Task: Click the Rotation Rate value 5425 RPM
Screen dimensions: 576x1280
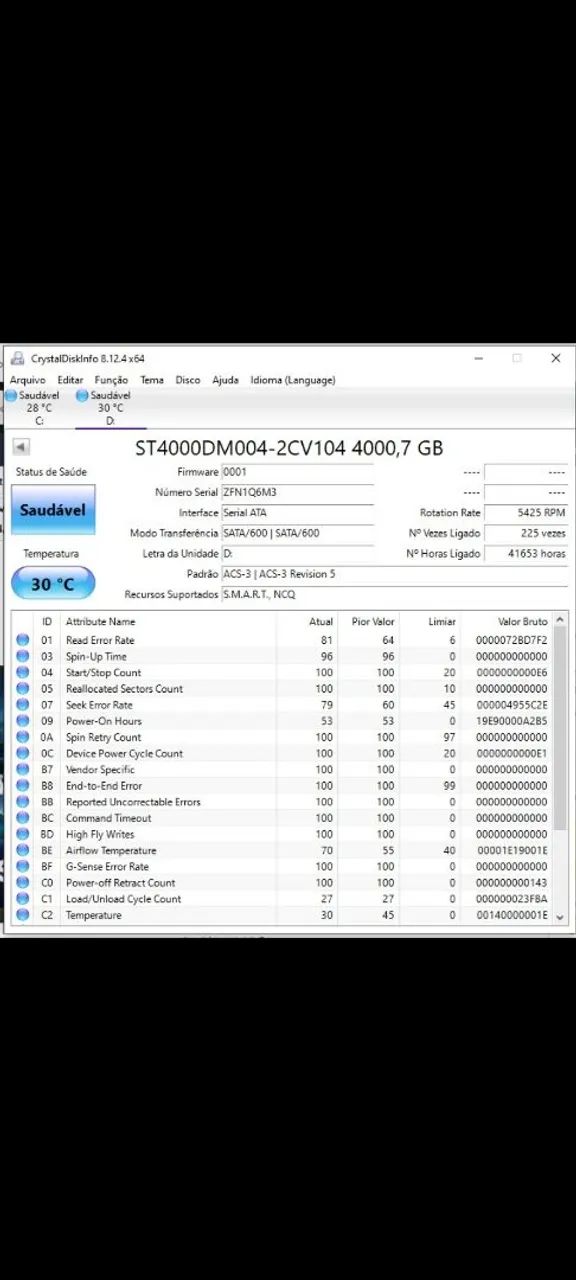Action: (527, 513)
